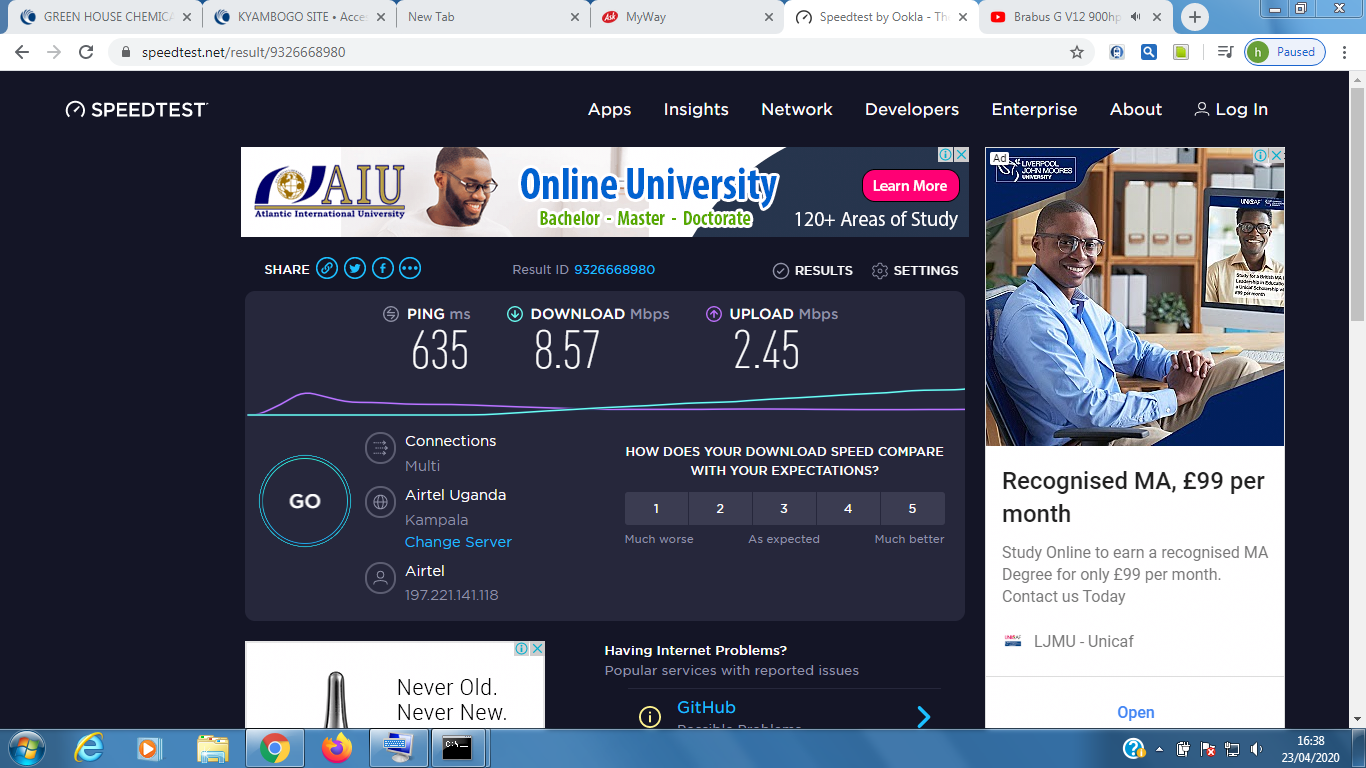This screenshot has width=1366, height=768.
Task: Open more share options icon
Action: (x=410, y=269)
